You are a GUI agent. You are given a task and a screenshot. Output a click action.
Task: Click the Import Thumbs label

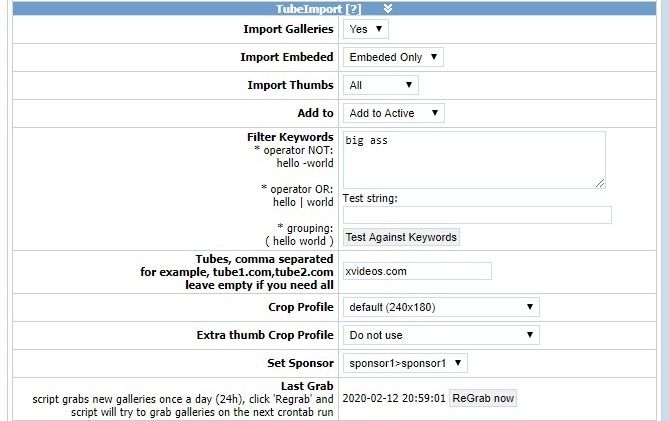291,85
